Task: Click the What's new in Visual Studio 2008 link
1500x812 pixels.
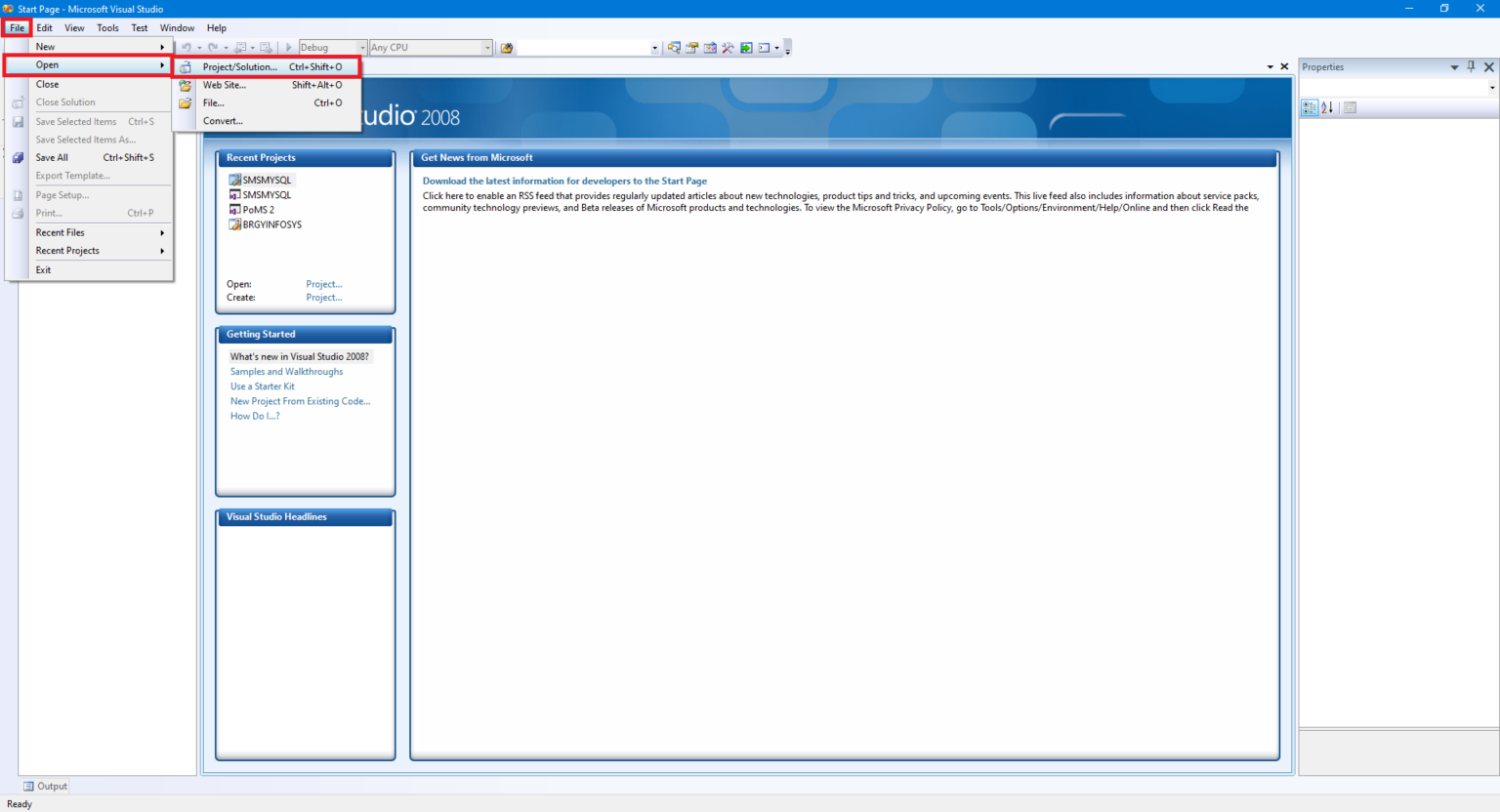Action: 299,356
